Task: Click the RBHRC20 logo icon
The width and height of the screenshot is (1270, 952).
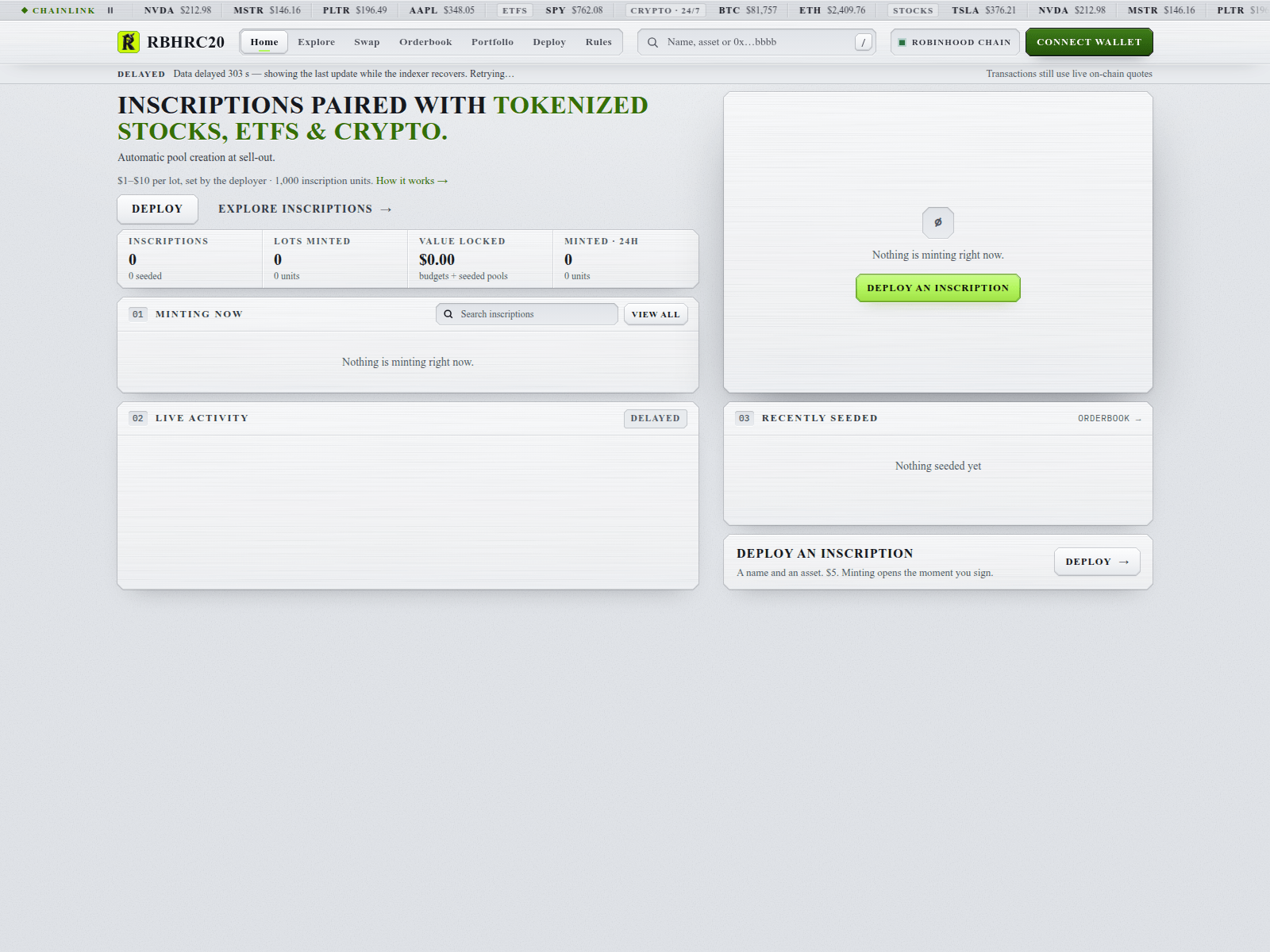Action: coord(129,42)
